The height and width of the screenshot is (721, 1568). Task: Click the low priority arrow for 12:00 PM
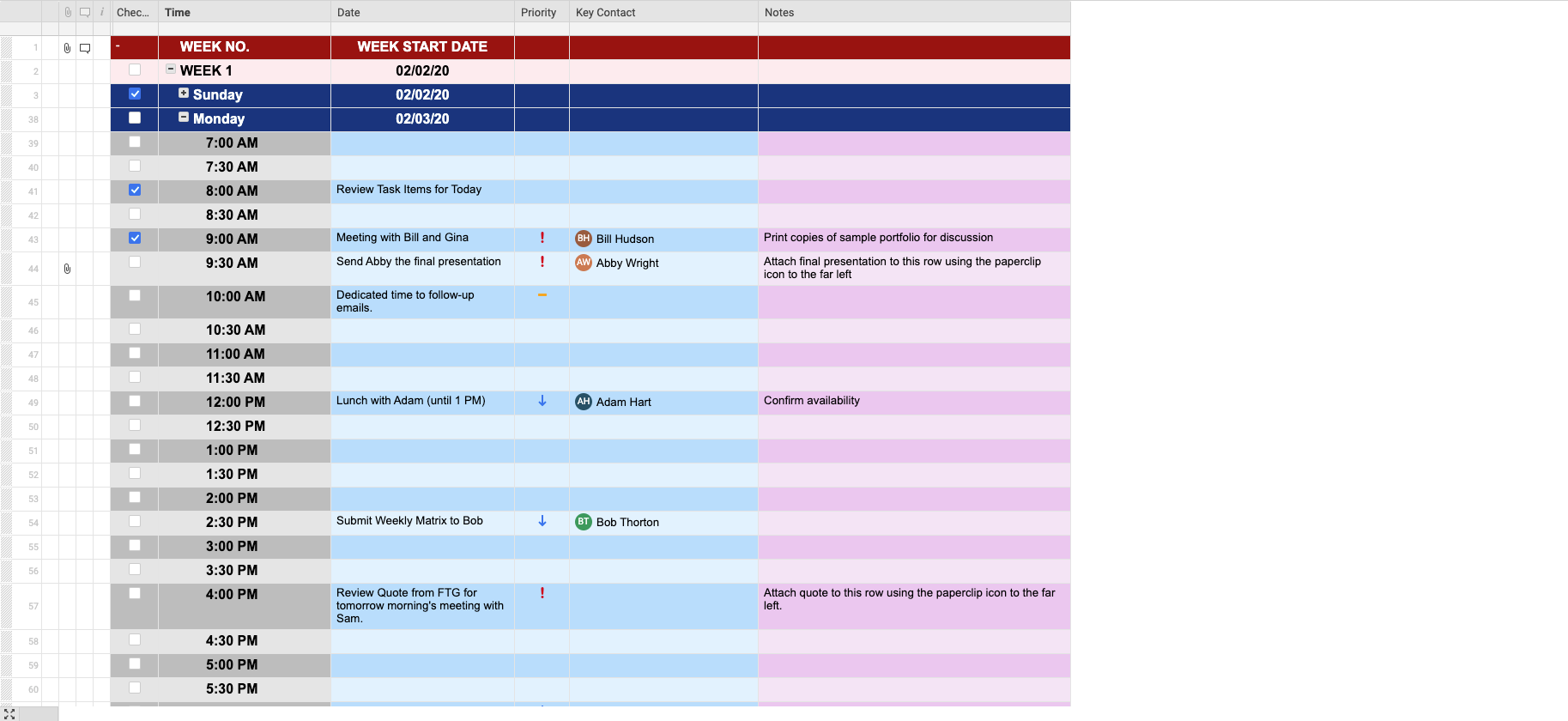pyautogui.click(x=542, y=401)
